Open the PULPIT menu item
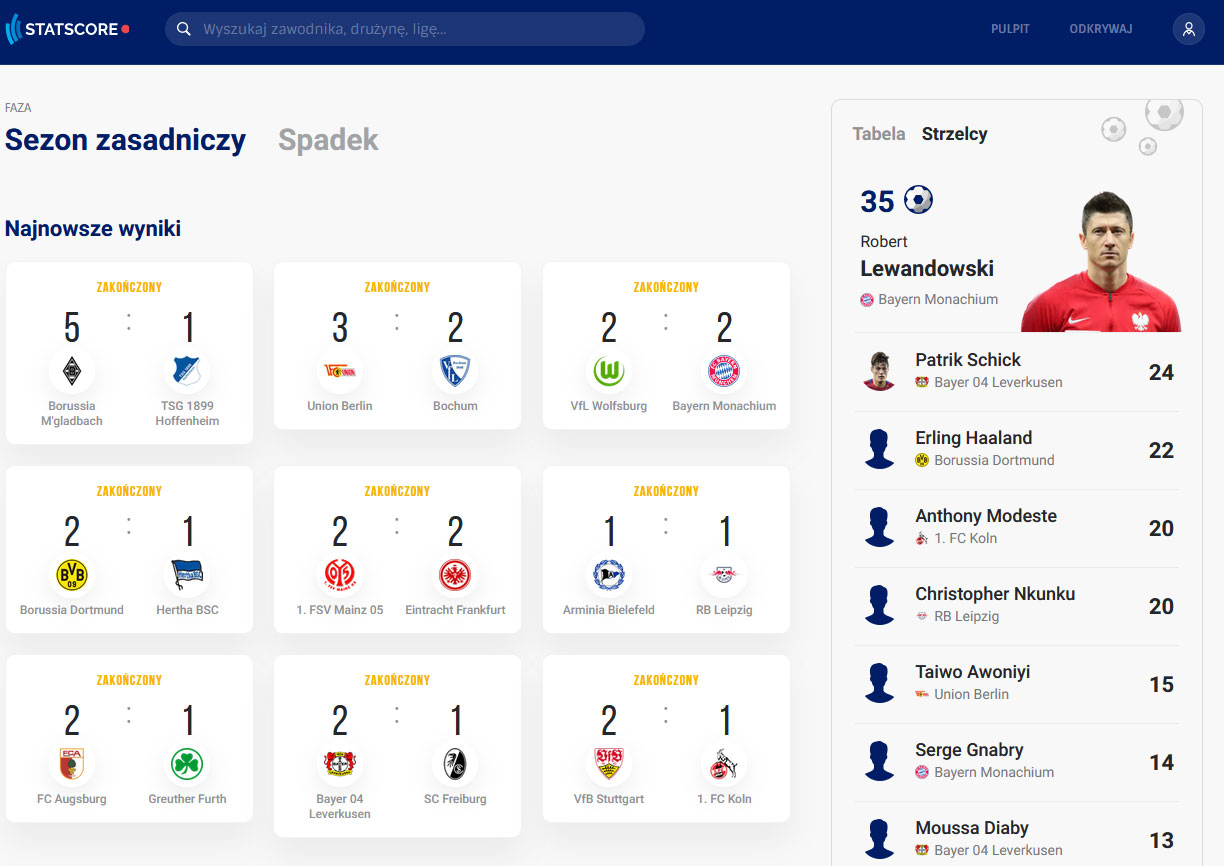 click(1010, 29)
